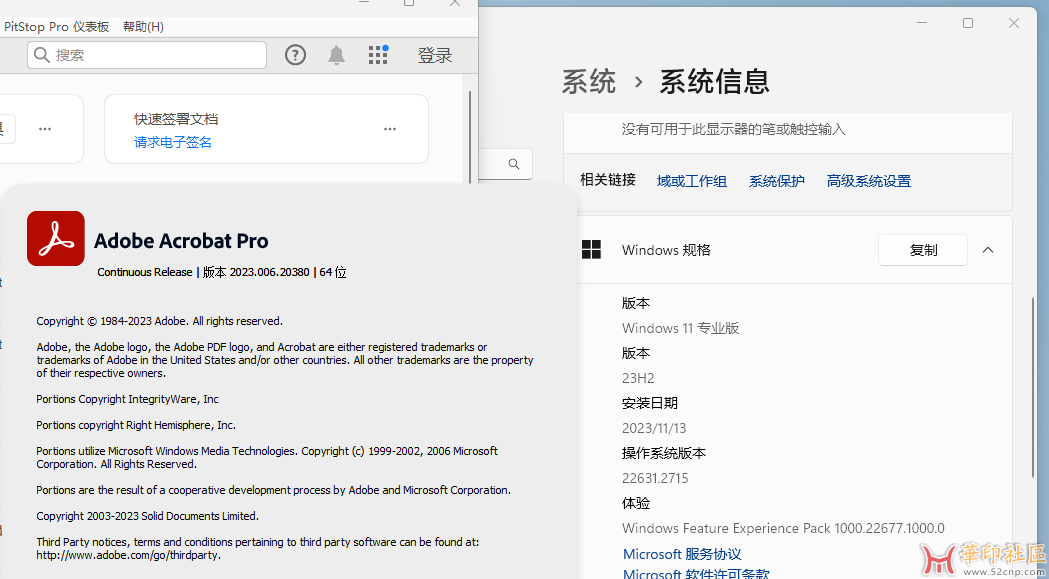Image resolution: width=1049 pixels, height=579 pixels.
Task: Open the Microsoft 服务协议 link
Action: point(682,554)
